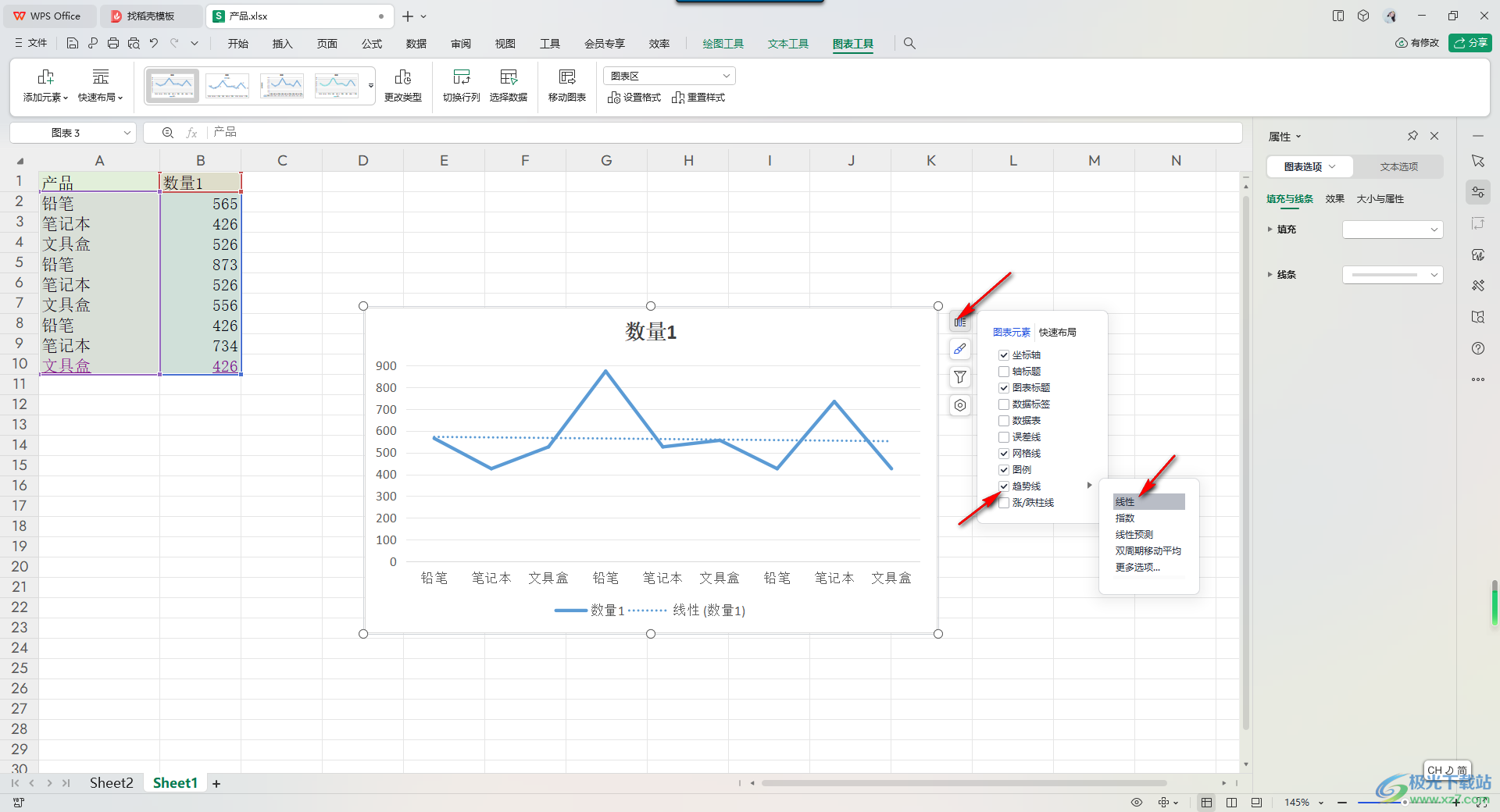
Task: Click the chart filter funnel button
Action: (x=960, y=377)
